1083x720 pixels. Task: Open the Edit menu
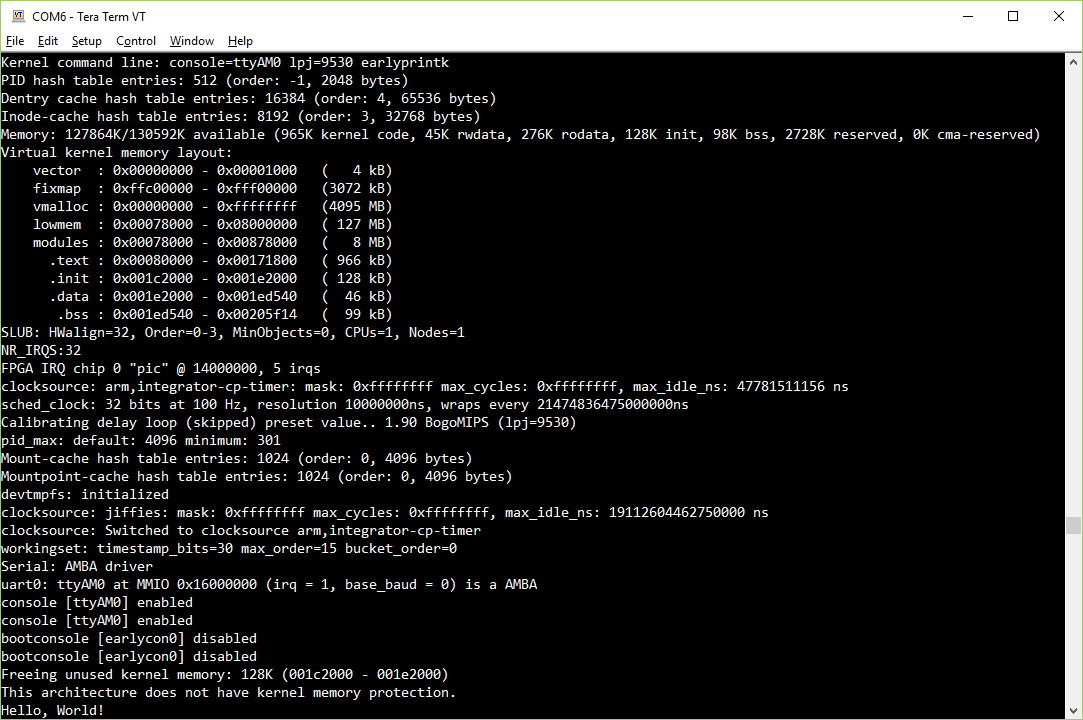click(47, 41)
